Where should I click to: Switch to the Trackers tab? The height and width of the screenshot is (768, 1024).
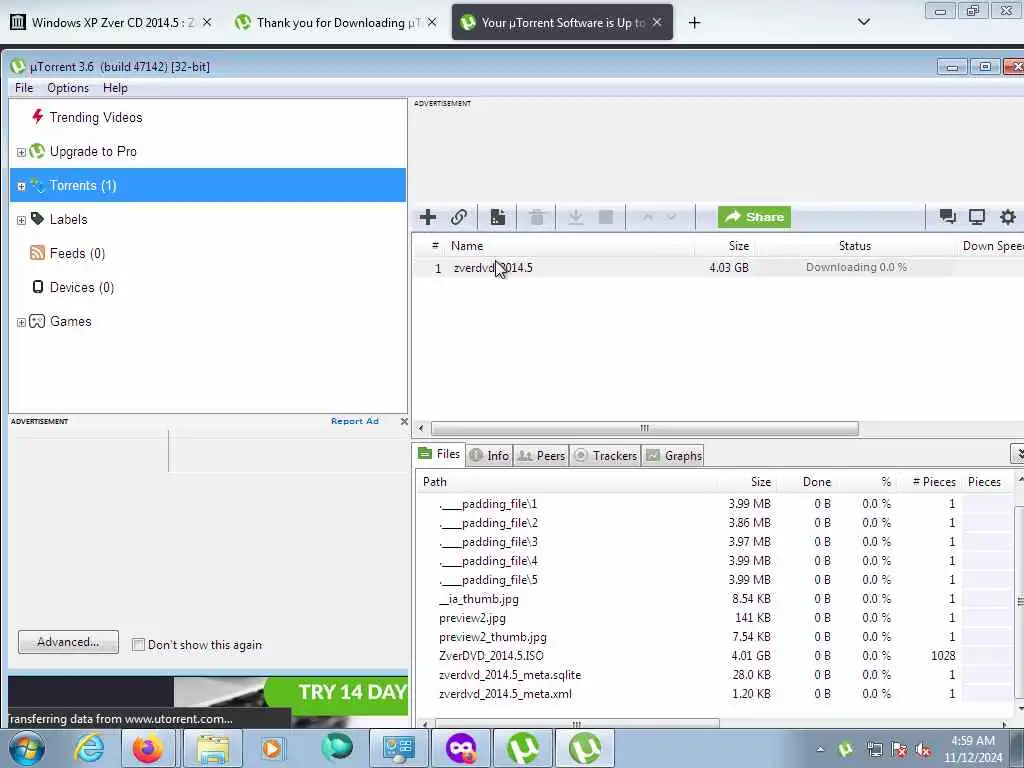(x=605, y=456)
